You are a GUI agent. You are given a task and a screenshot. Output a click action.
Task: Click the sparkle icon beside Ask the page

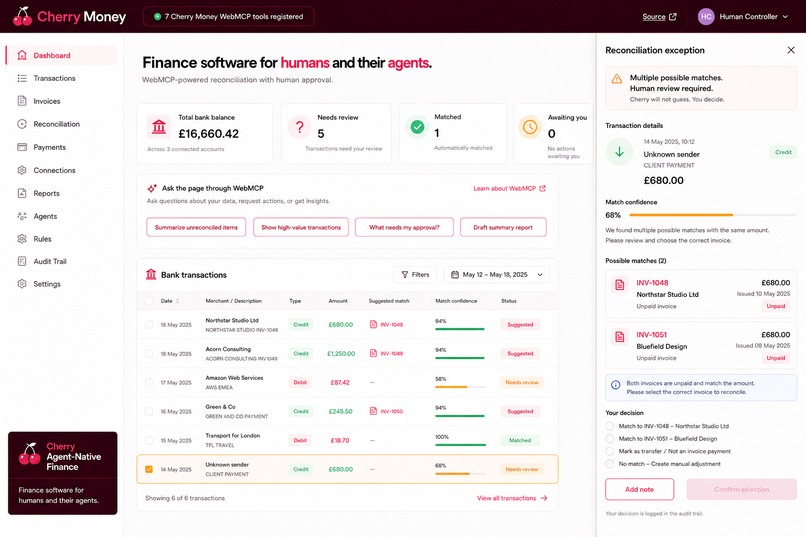tap(152, 189)
